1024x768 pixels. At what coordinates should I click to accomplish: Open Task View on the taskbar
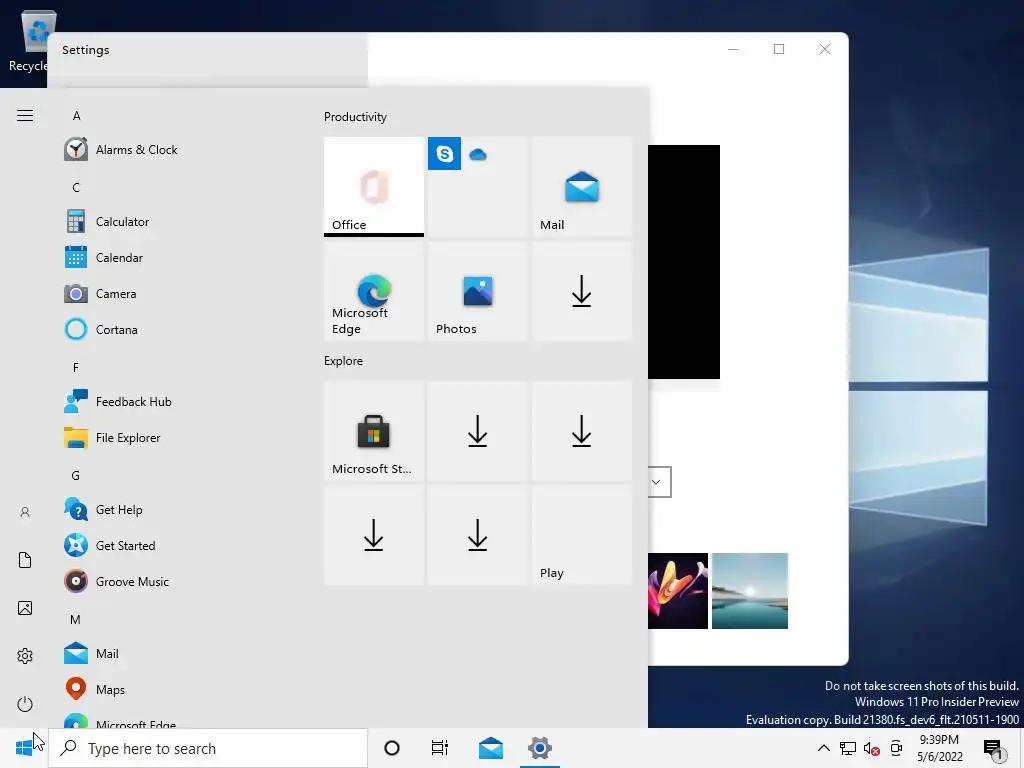[440, 748]
